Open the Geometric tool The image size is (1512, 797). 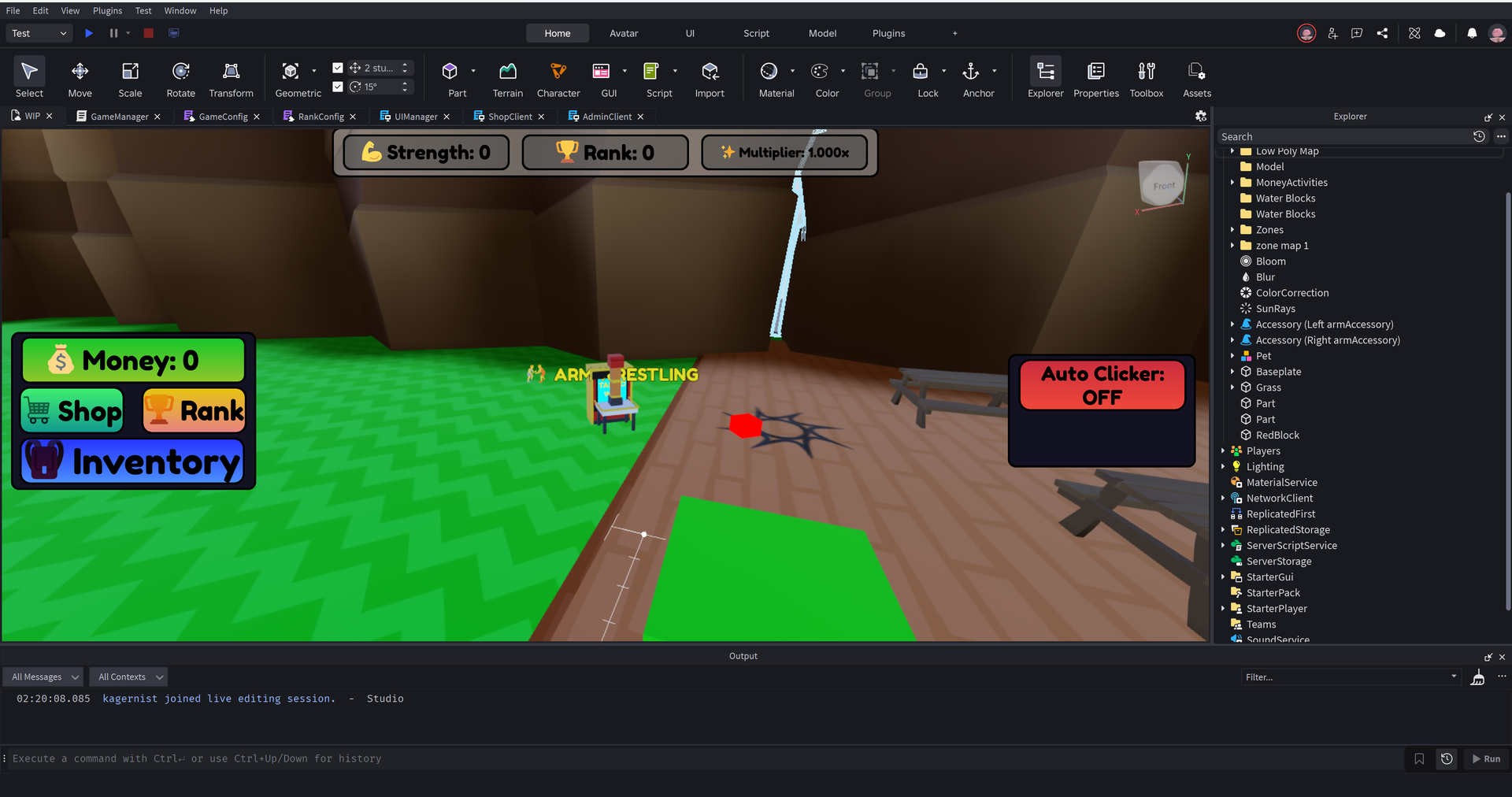(x=291, y=80)
